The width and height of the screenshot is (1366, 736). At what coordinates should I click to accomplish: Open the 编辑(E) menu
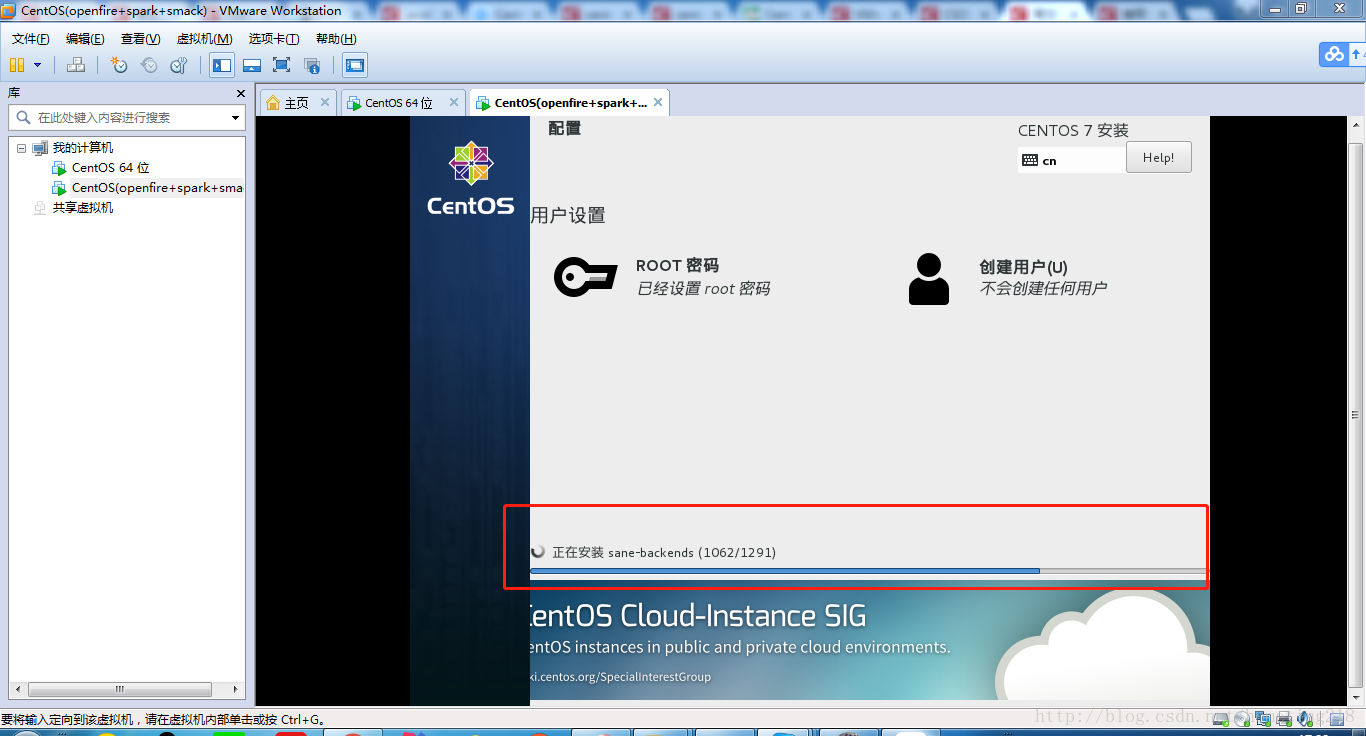[85, 39]
